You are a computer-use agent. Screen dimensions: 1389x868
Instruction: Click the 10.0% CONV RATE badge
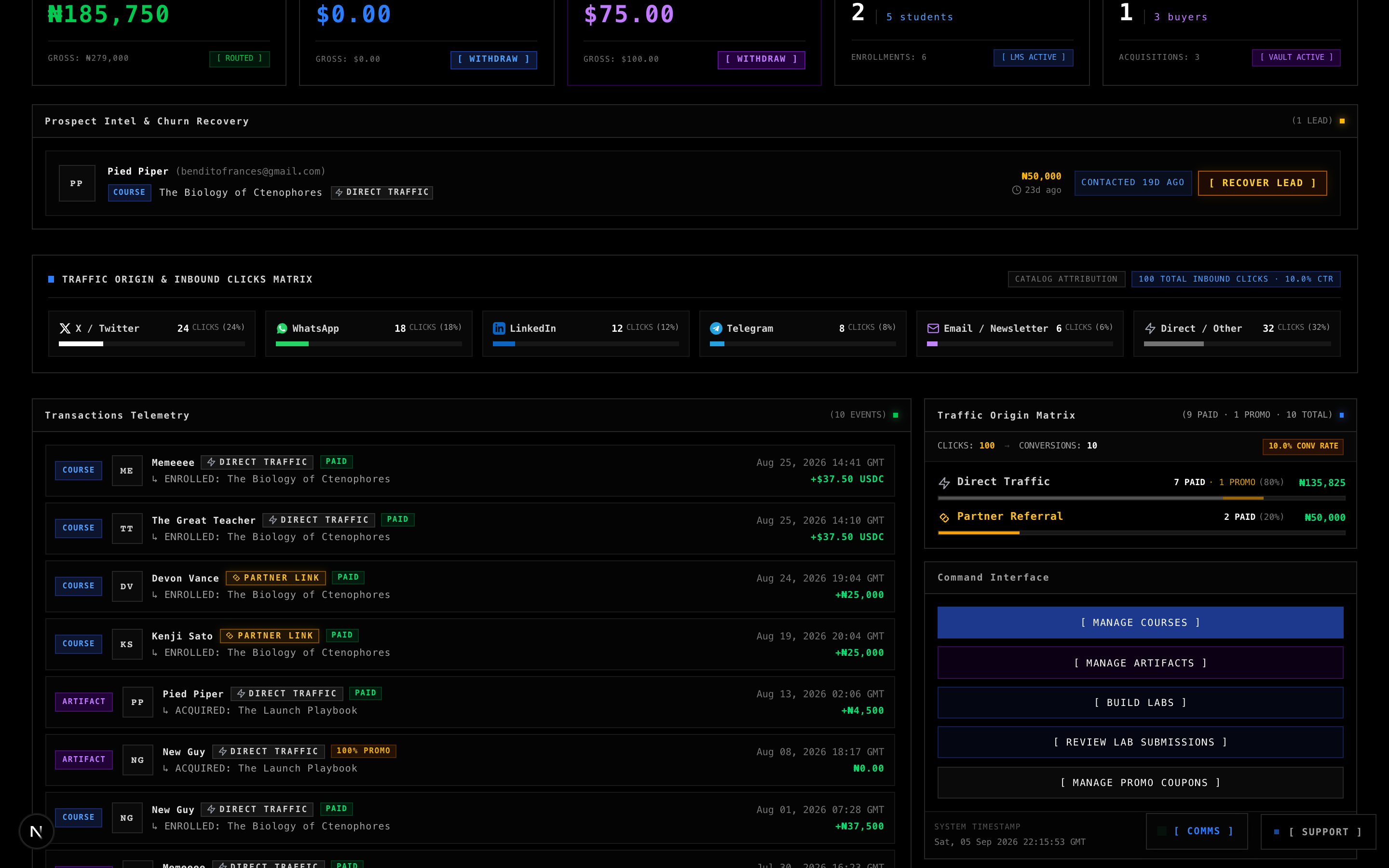point(1303,446)
